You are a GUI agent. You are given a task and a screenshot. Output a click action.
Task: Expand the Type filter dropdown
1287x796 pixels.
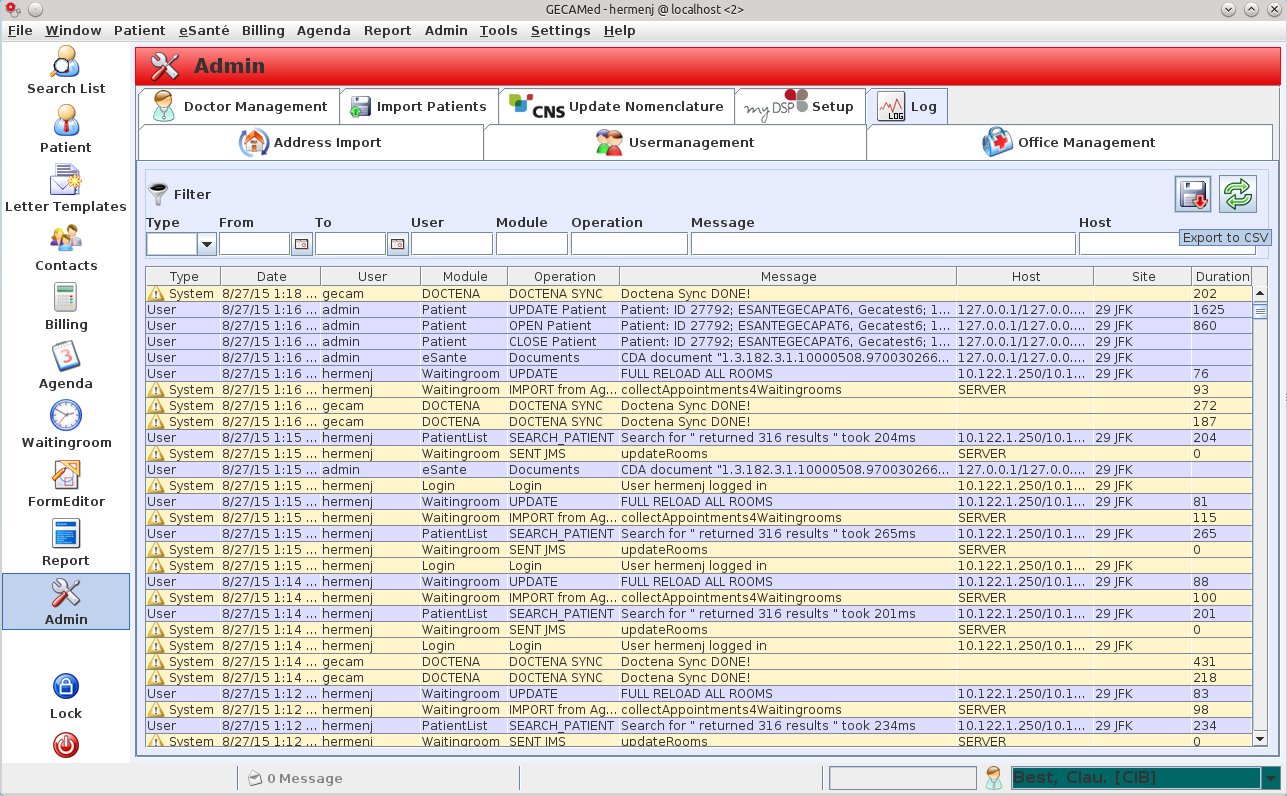click(x=207, y=244)
